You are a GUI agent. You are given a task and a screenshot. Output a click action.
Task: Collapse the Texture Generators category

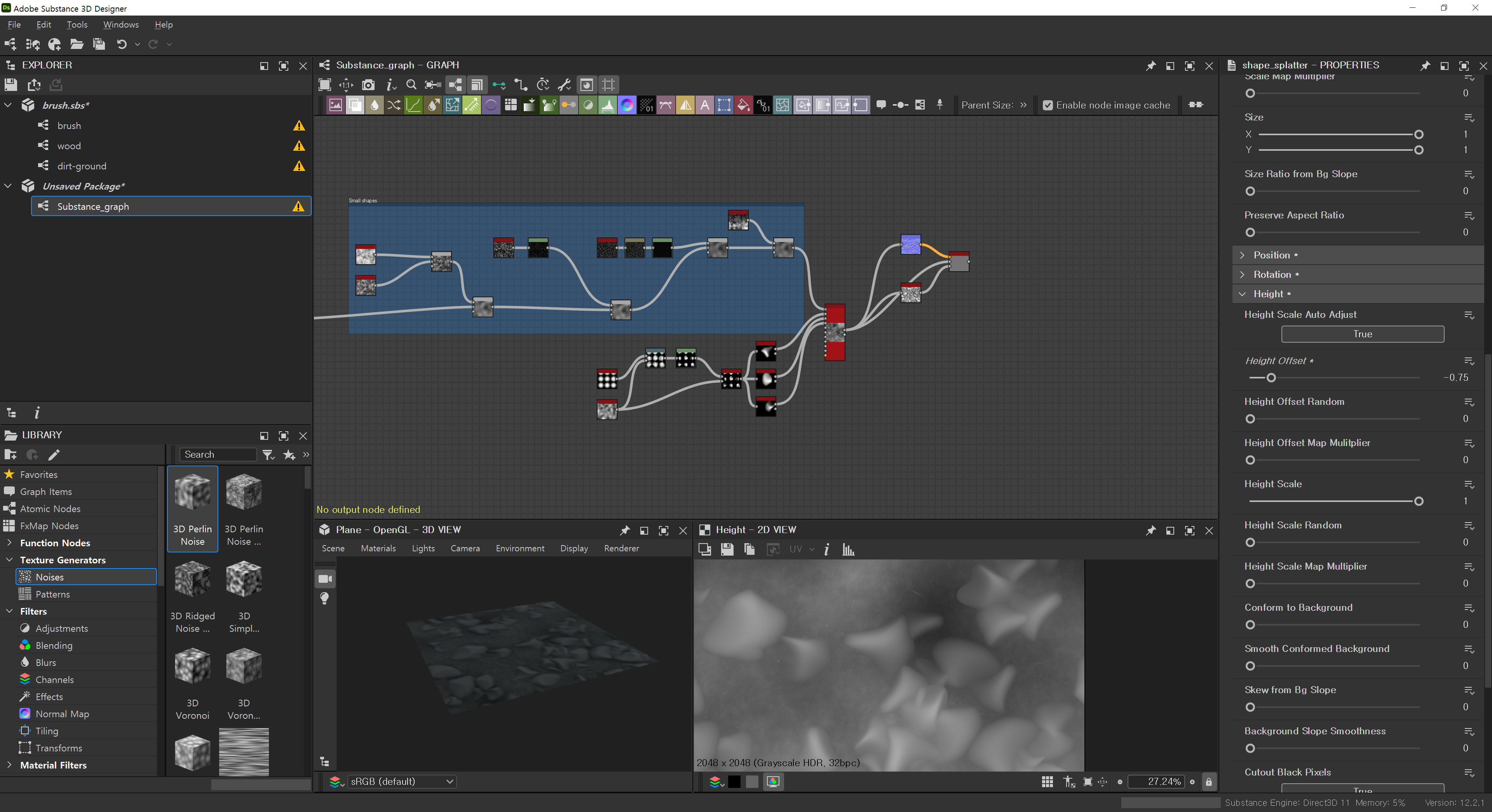point(9,559)
